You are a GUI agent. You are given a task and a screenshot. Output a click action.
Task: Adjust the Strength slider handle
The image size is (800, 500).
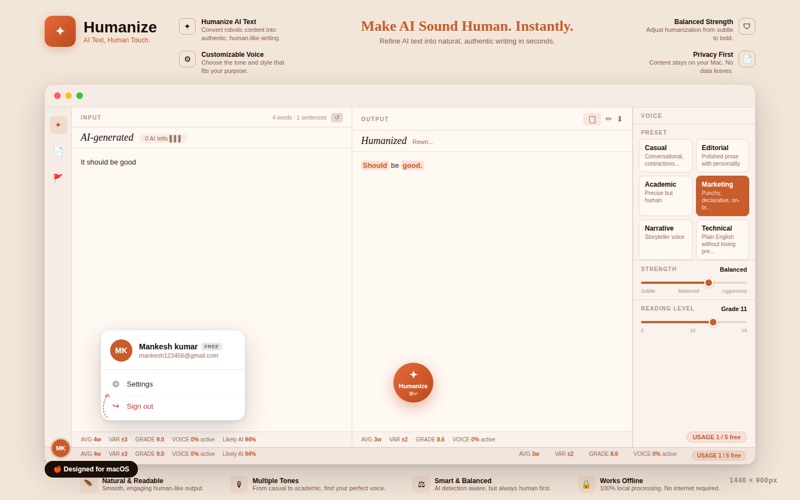coord(708,283)
